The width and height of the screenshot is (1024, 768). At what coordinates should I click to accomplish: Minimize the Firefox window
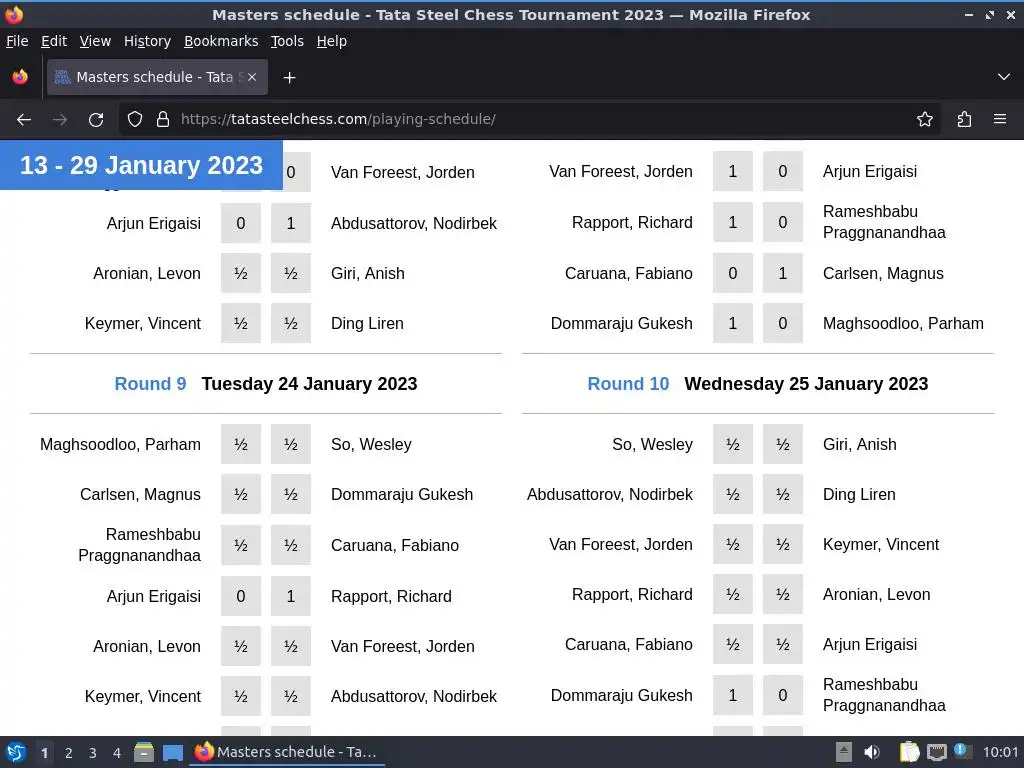pos(969,14)
